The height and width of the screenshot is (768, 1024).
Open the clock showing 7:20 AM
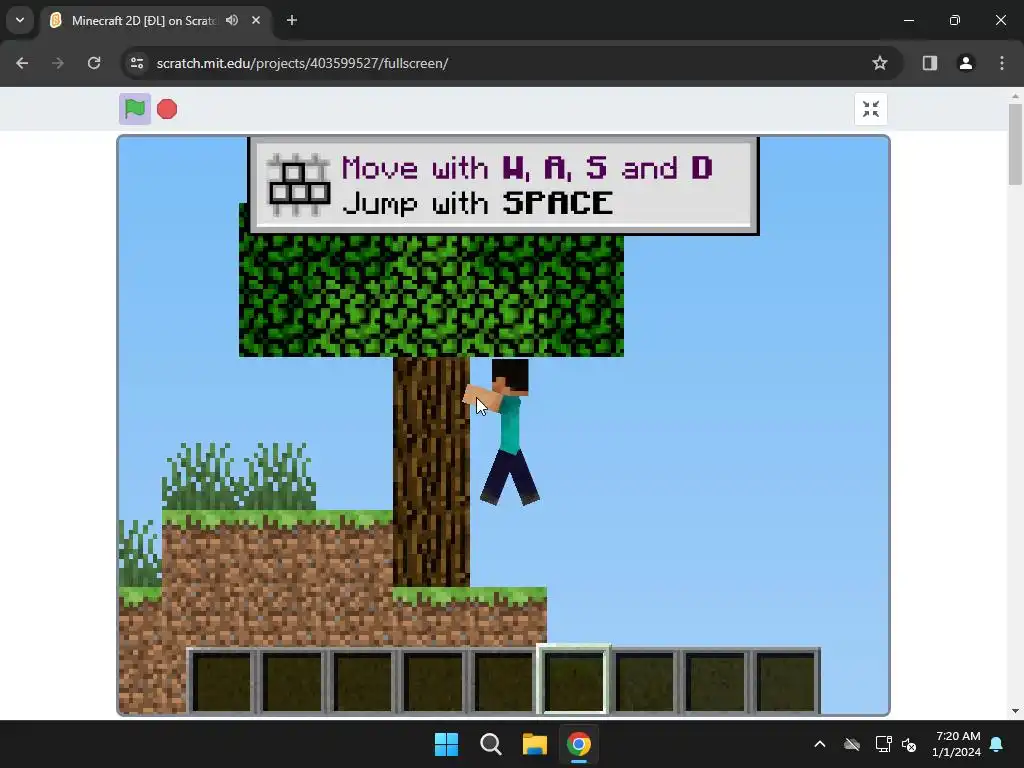coord(957,744)
